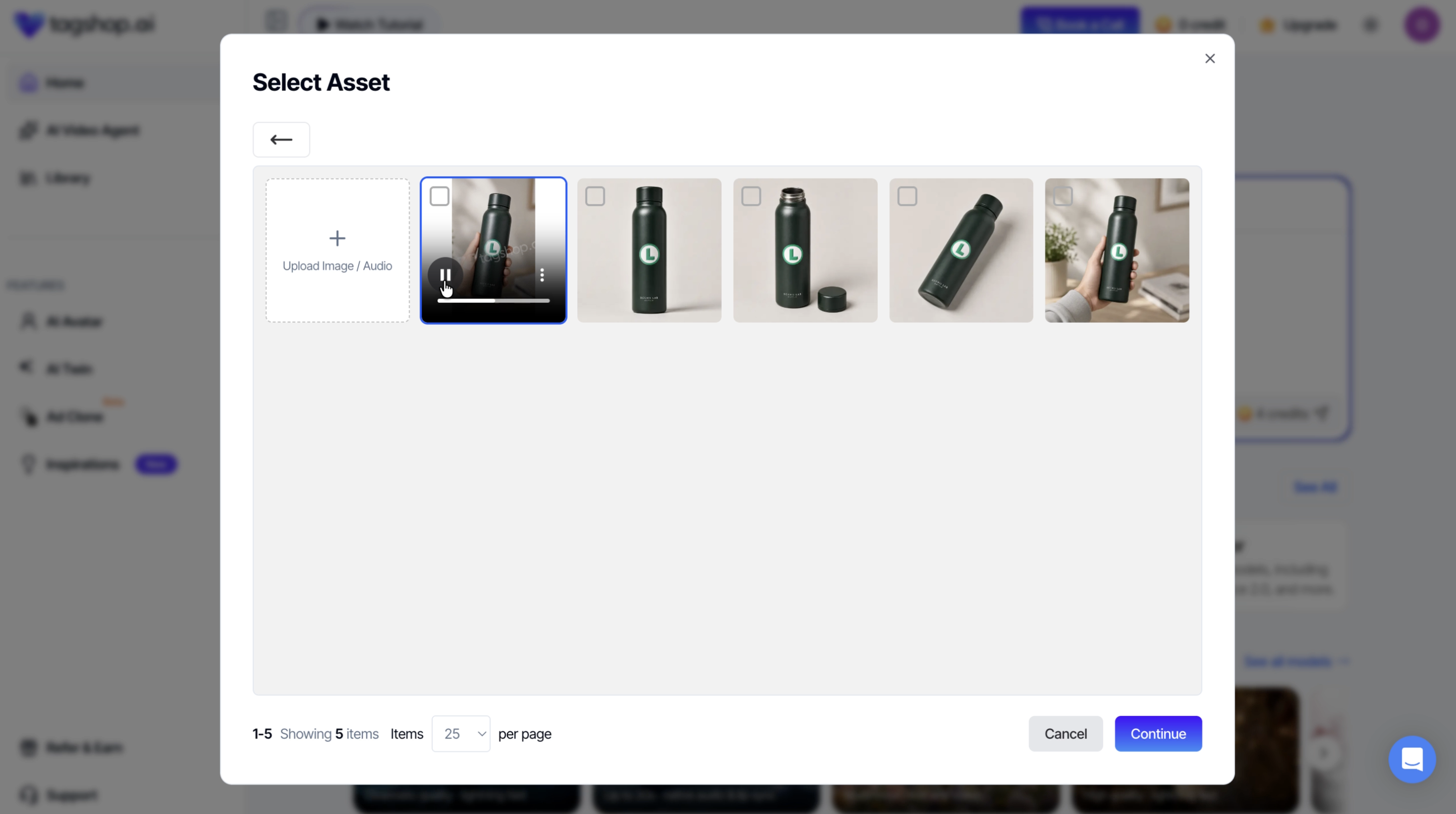1456x814 pixels.
Task: Open the items per page dropdown
Action: [x=461, y=734]
